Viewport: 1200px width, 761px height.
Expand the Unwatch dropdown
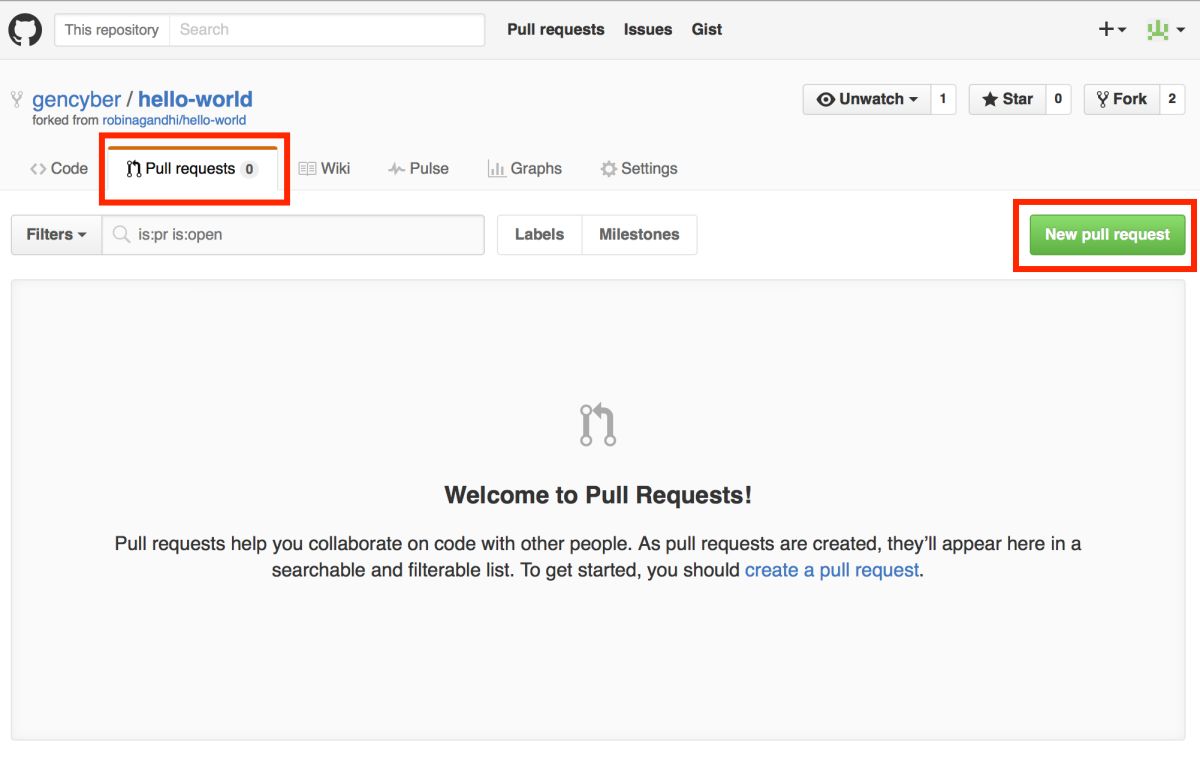tap(867, 99)
